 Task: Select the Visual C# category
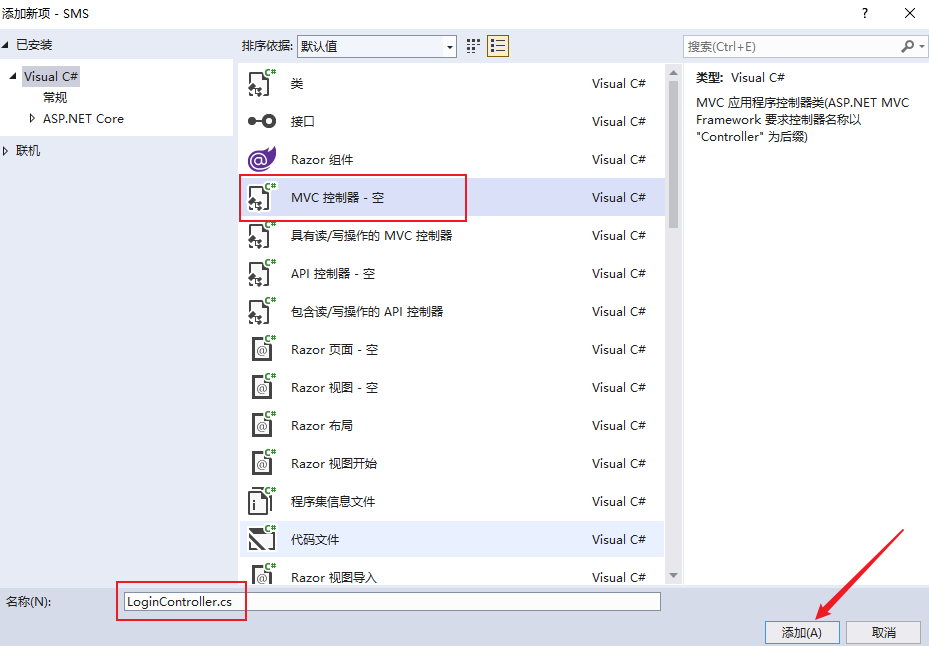[x=51, y=76]
